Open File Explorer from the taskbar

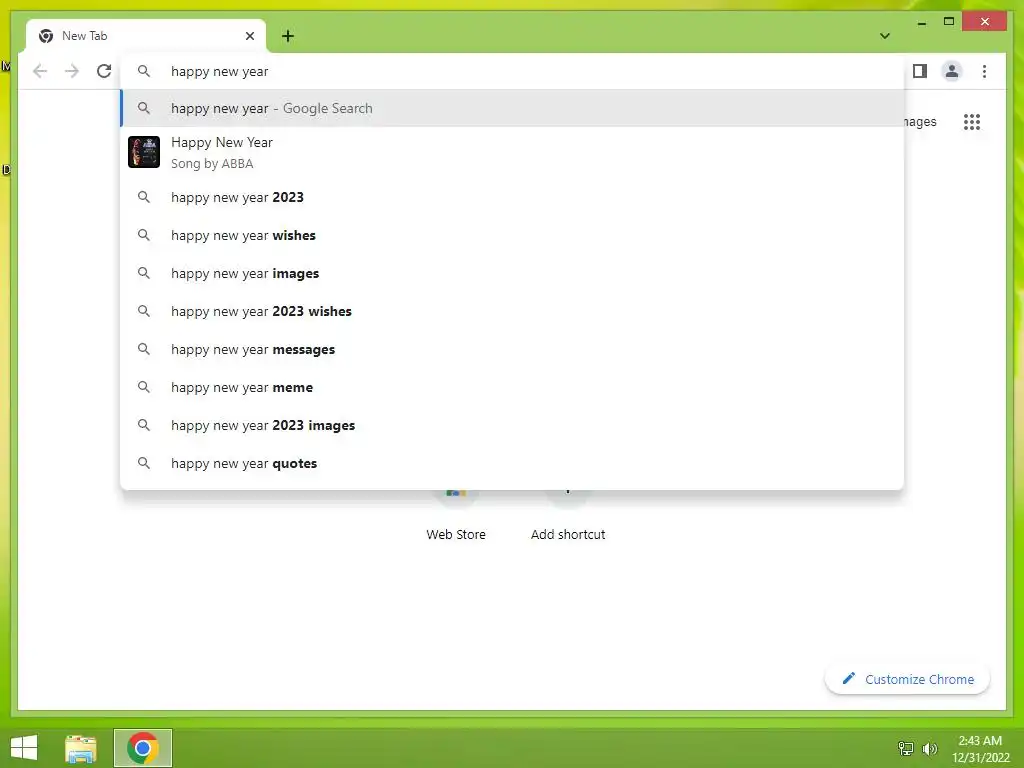pyautogui.click(x=81, y=748)
